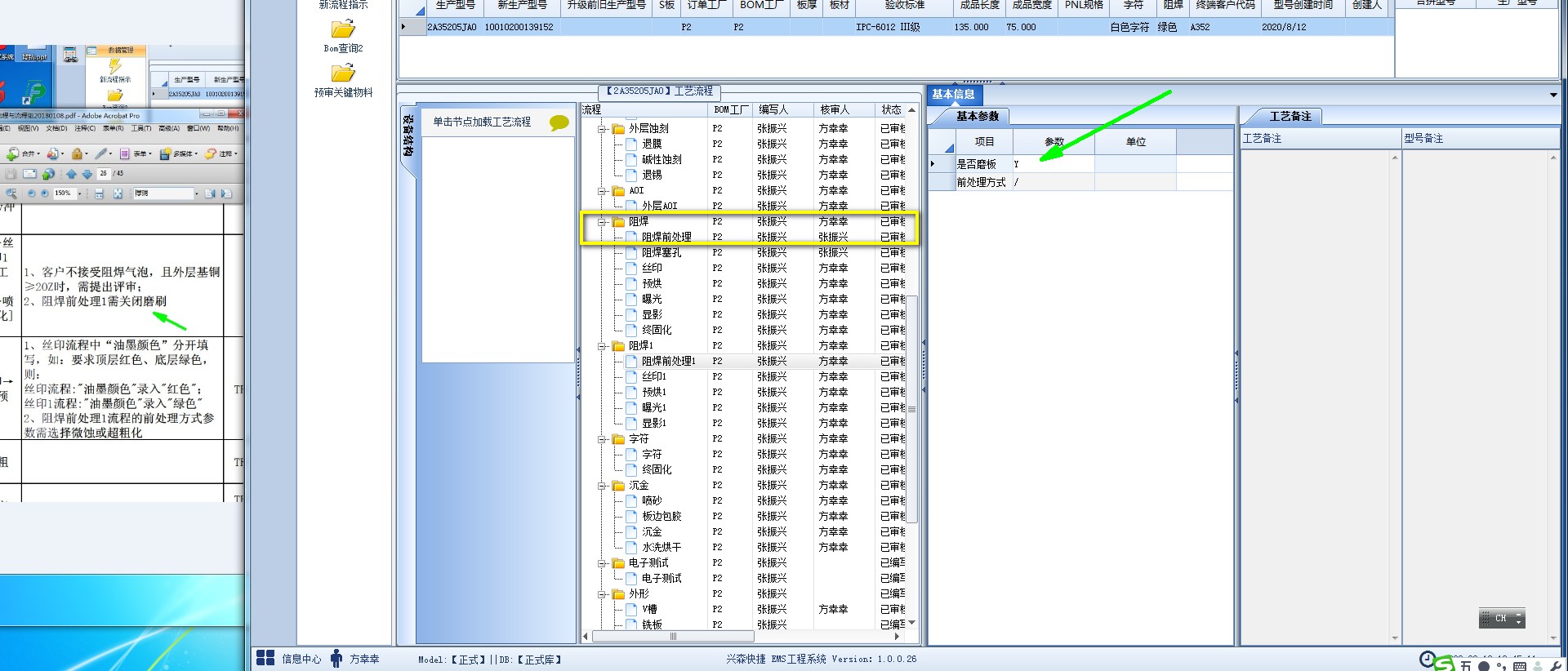Select the 板边包胶 tree row
This screenshot has width=1568, height=671.
(661, 517)
